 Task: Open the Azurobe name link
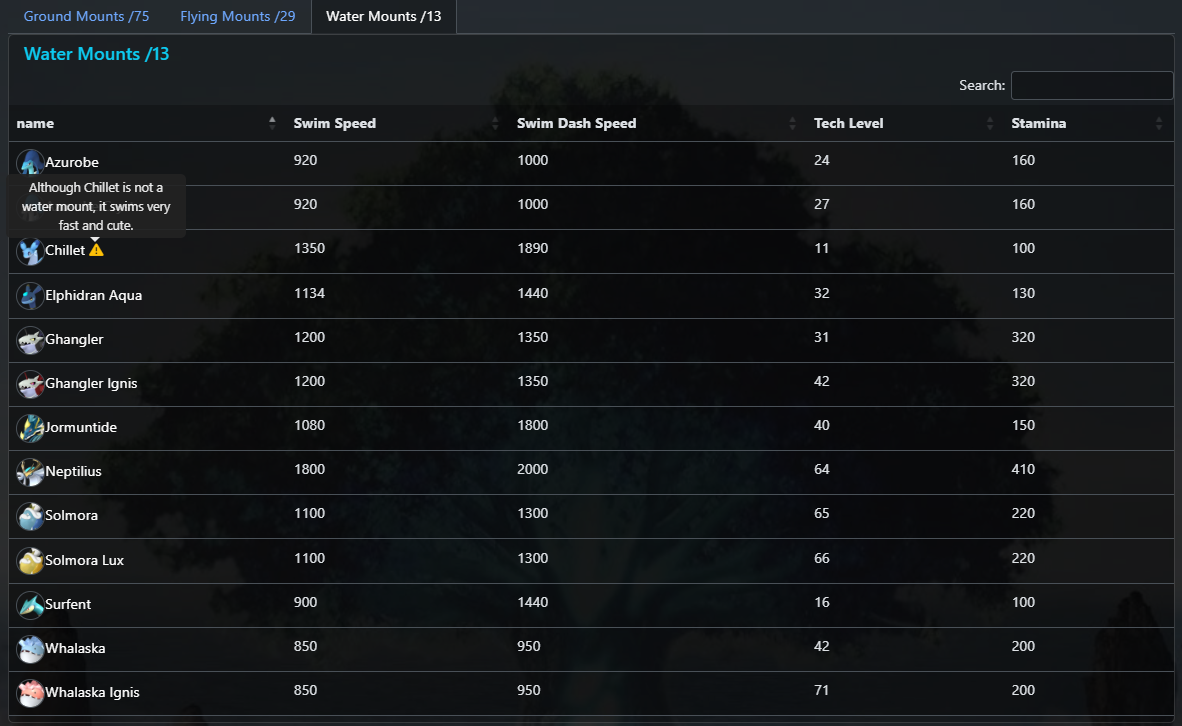point(72,162)
